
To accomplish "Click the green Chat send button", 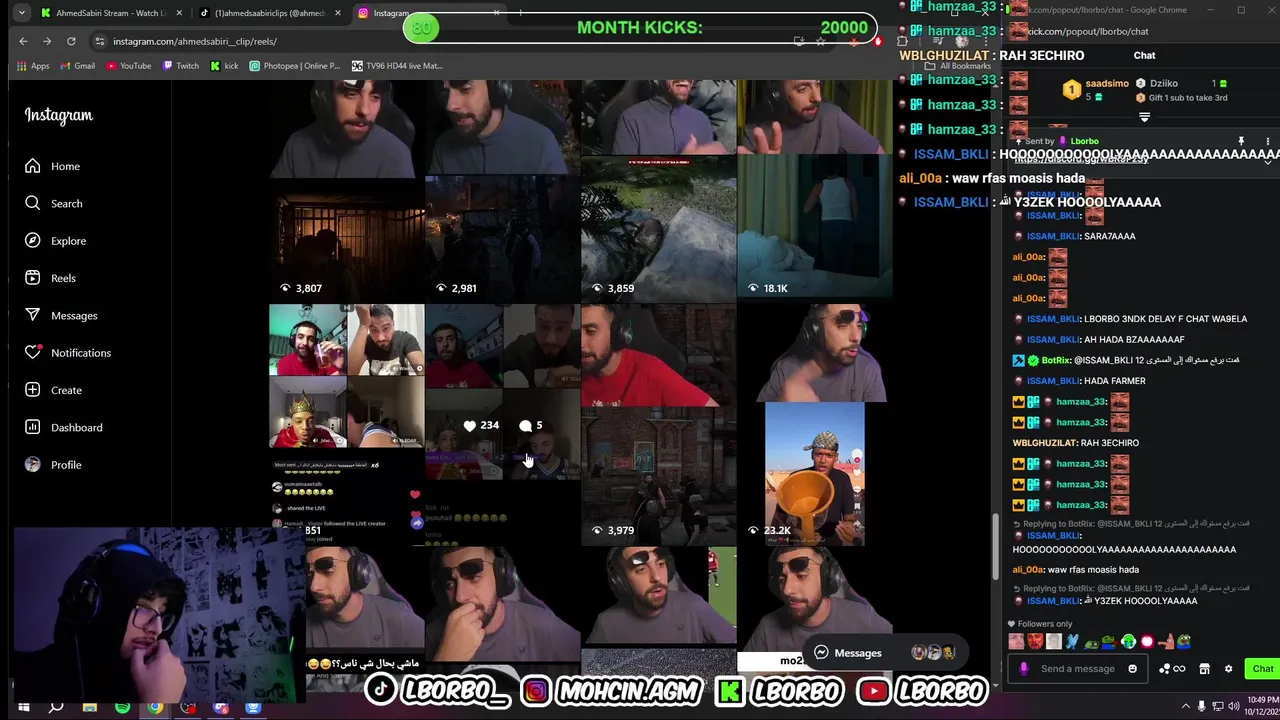I will pos(1262,669).
